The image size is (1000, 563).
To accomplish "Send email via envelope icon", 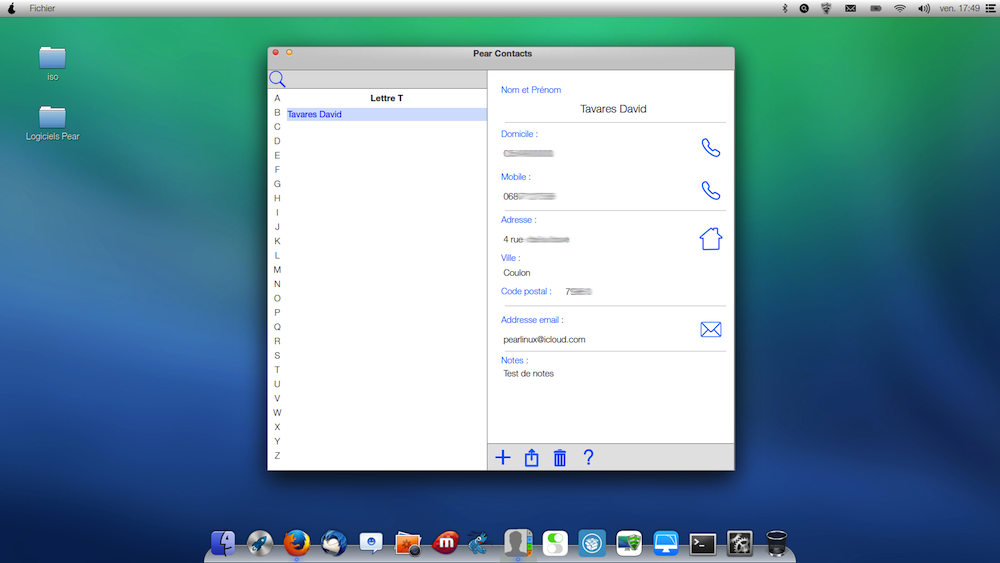I will click(710, 330).
